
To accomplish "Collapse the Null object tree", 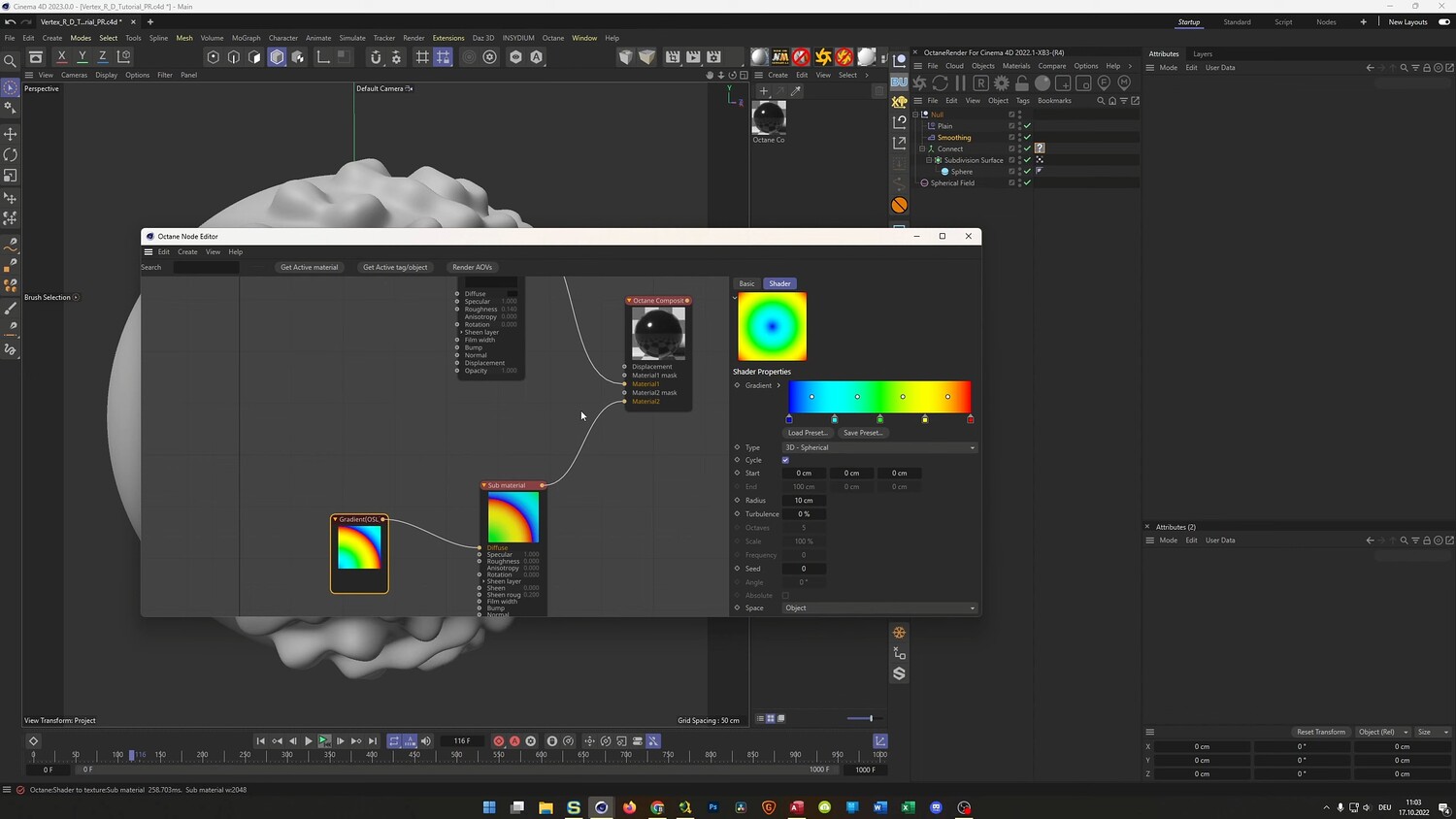I will pos(915,115).
